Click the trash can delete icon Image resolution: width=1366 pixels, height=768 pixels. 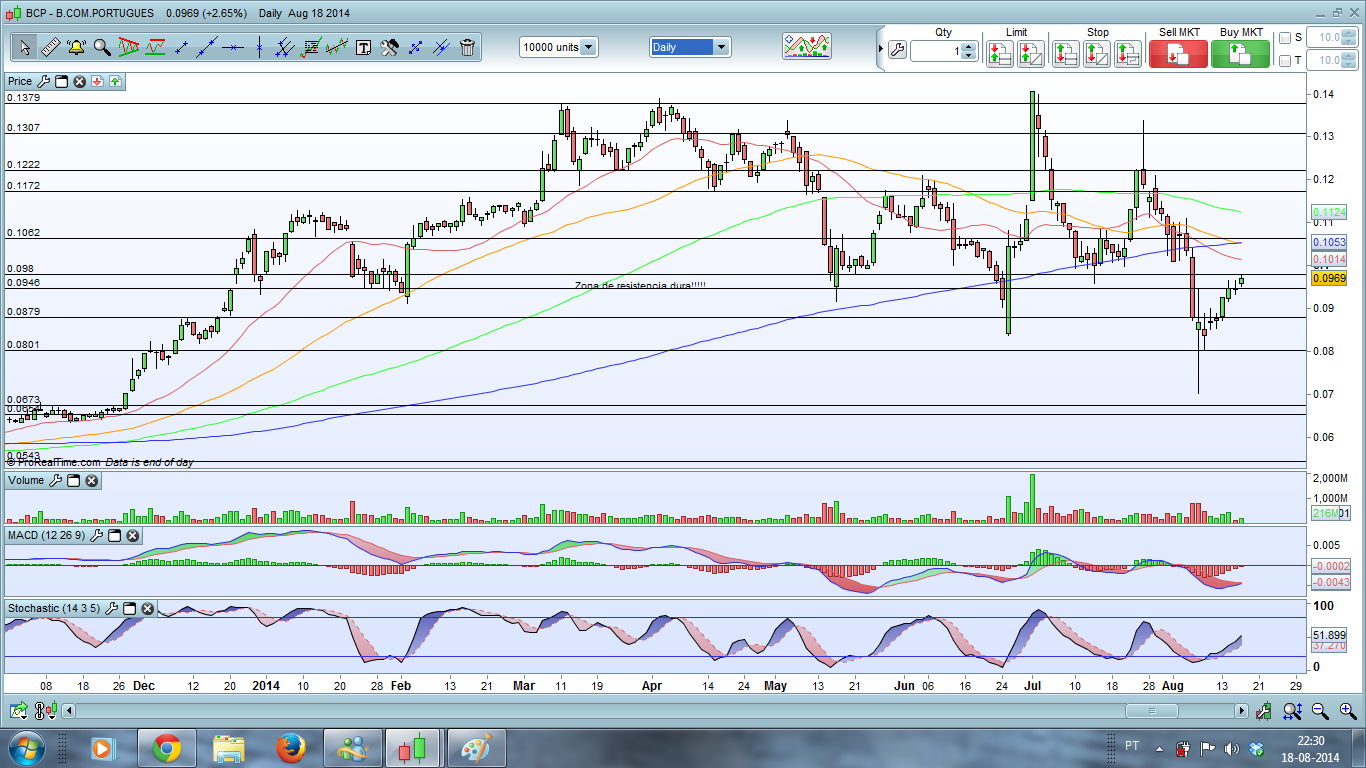tap(467, 47)
